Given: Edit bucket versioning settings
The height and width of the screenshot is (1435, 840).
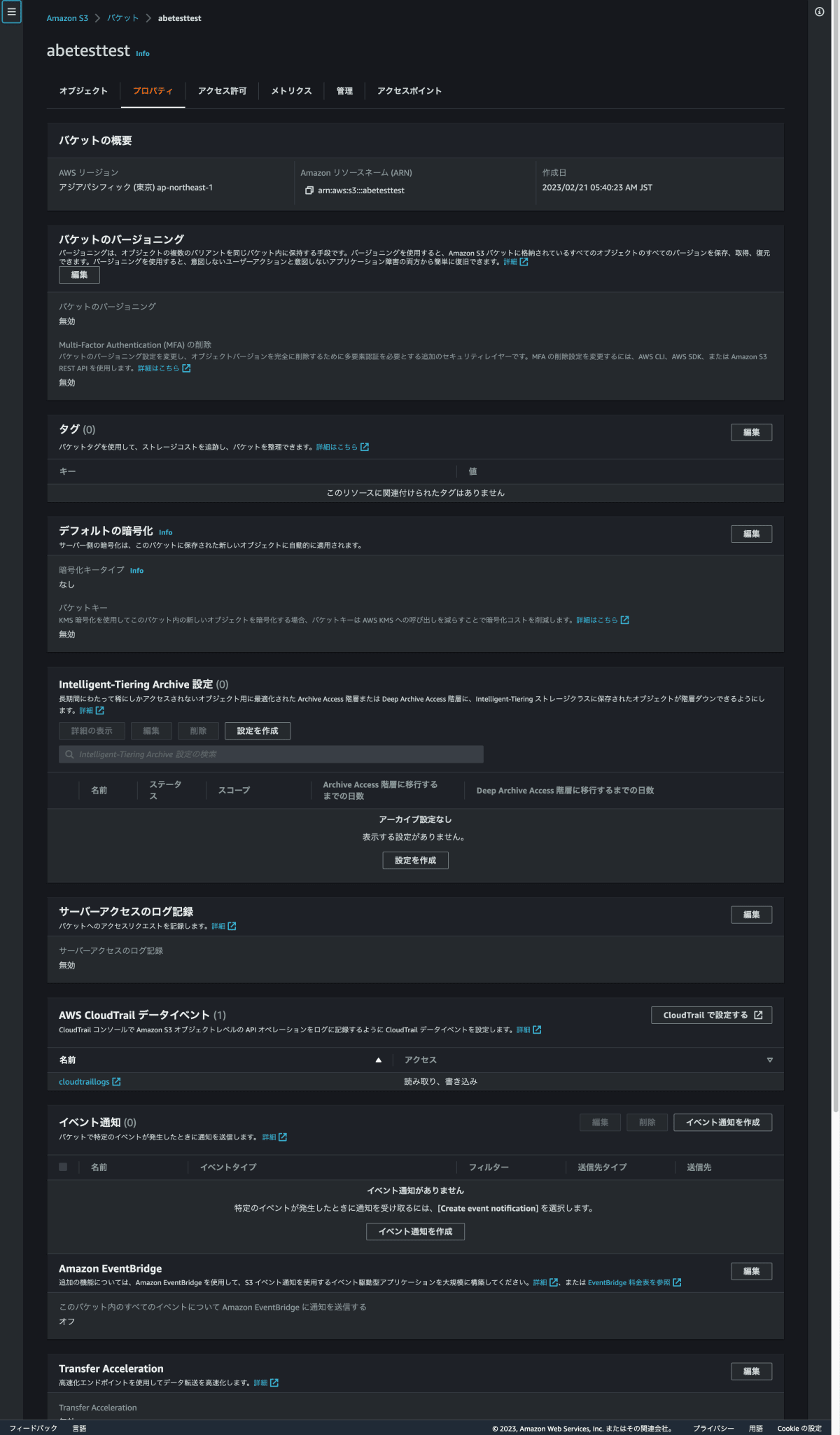Looking at the screenshot, I should (79, 275).
